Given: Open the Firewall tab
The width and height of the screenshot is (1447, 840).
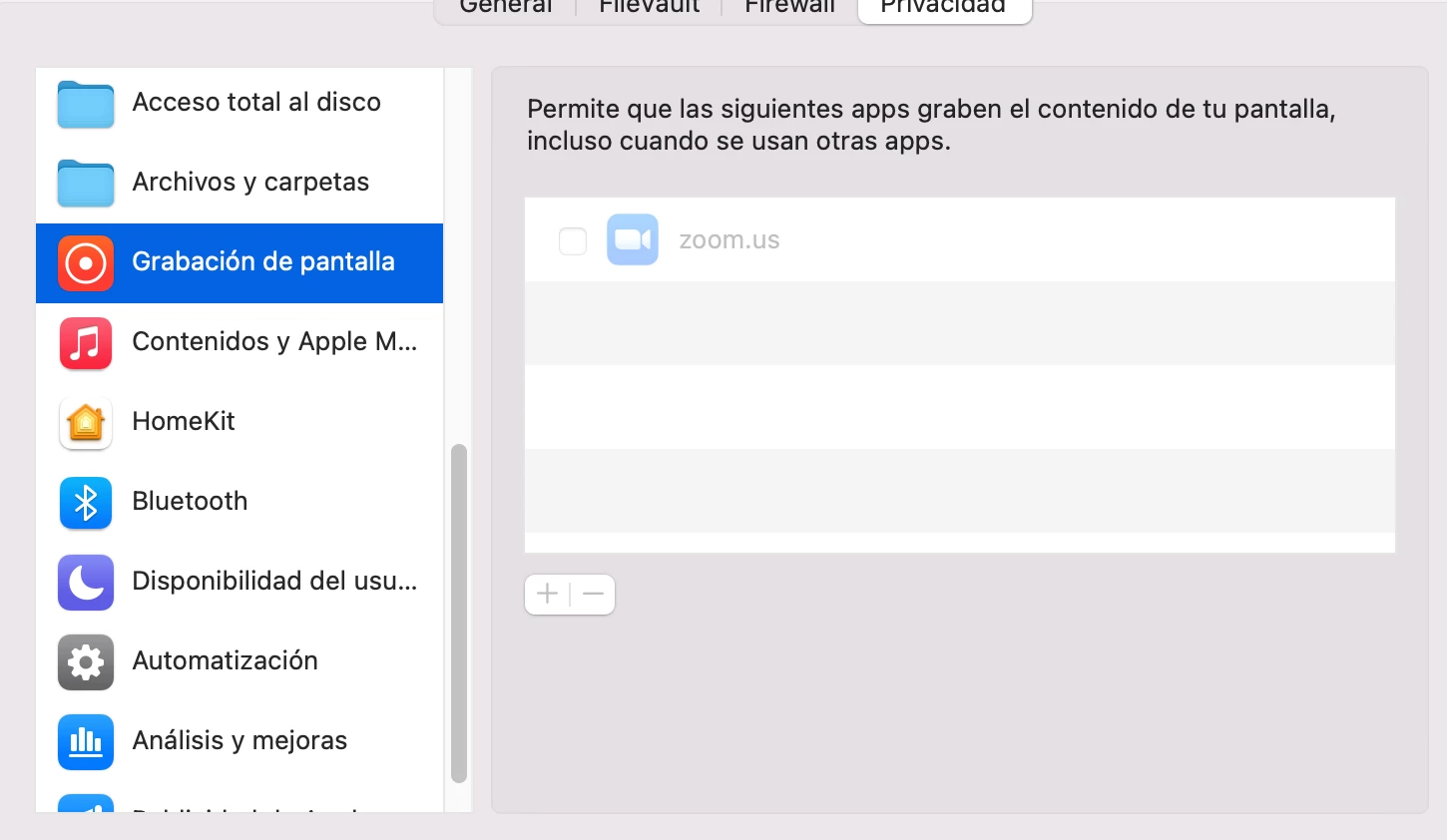Looking at the screenshot, I should point(789,7).
